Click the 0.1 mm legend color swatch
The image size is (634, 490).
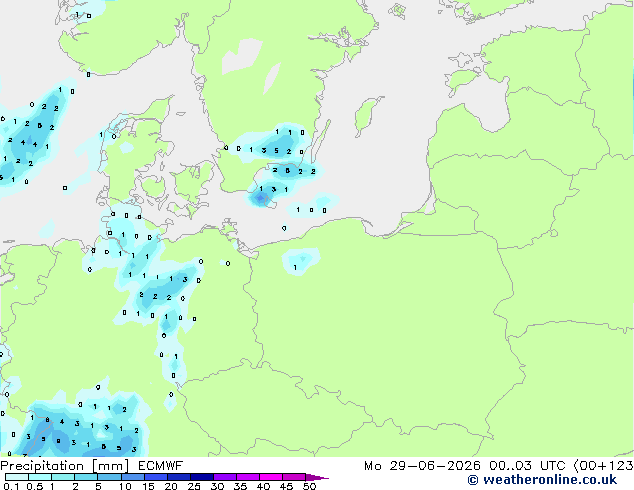[17, 477]
